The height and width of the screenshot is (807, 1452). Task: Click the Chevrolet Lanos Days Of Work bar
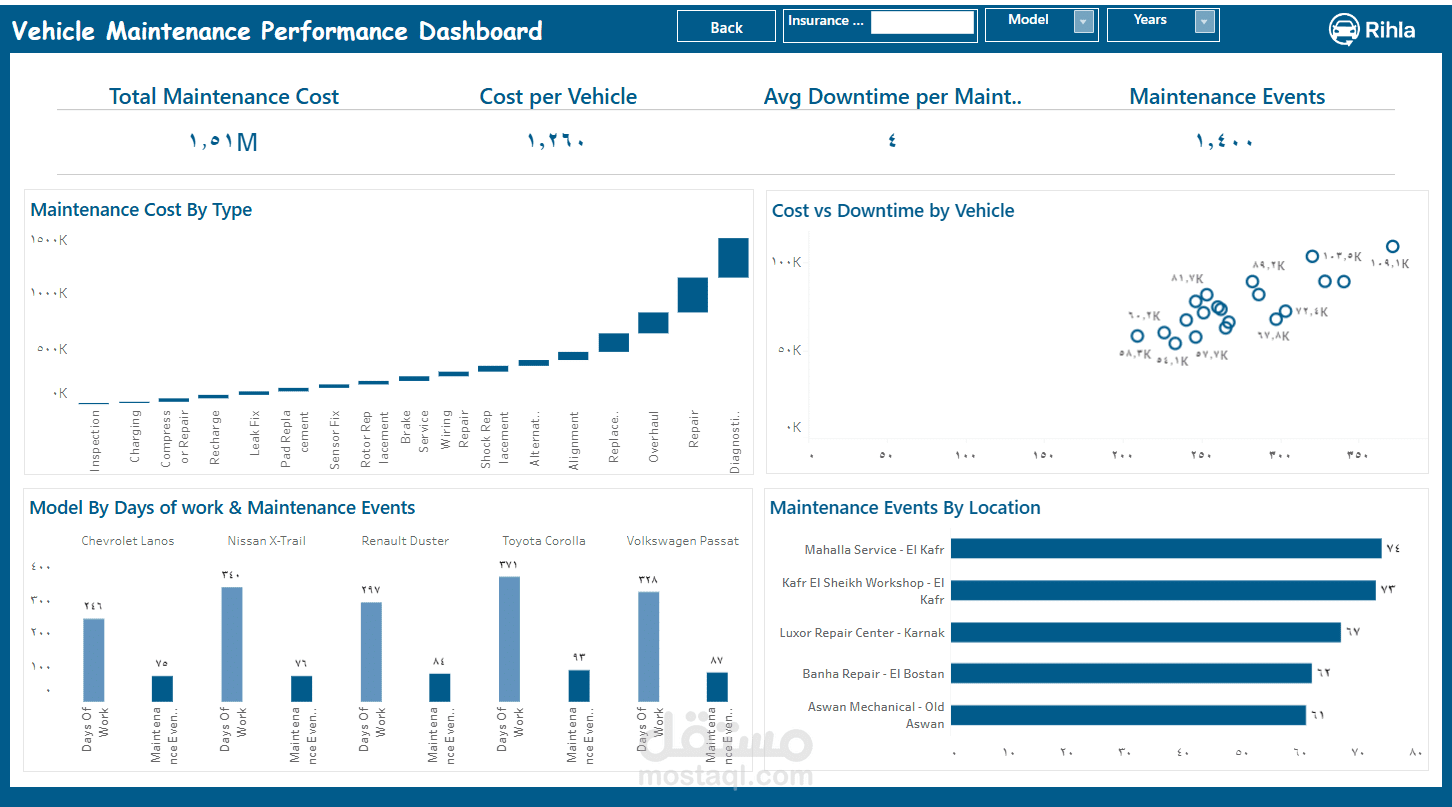(94, 660)
